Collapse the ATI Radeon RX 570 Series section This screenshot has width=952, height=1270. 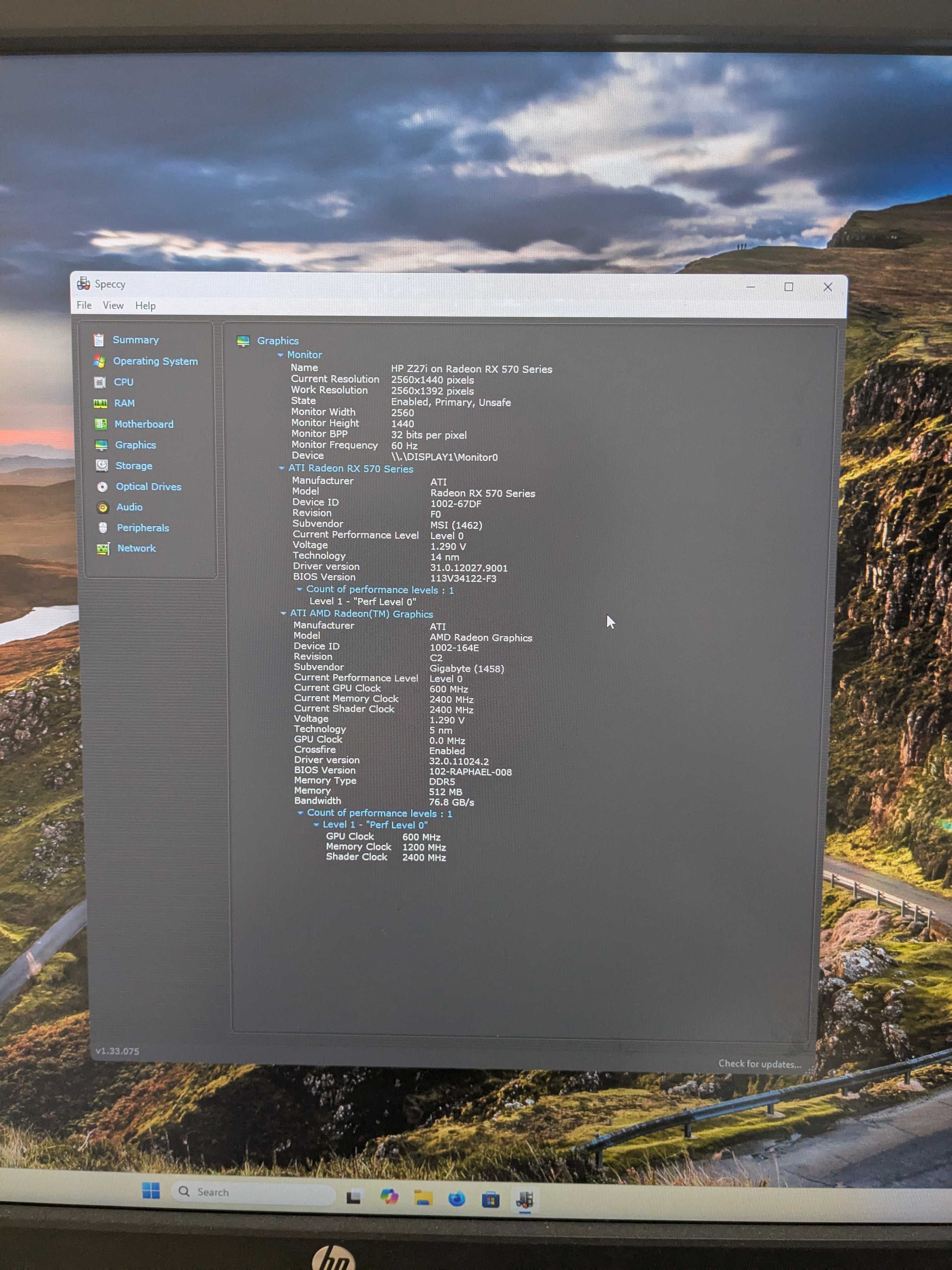282,468
